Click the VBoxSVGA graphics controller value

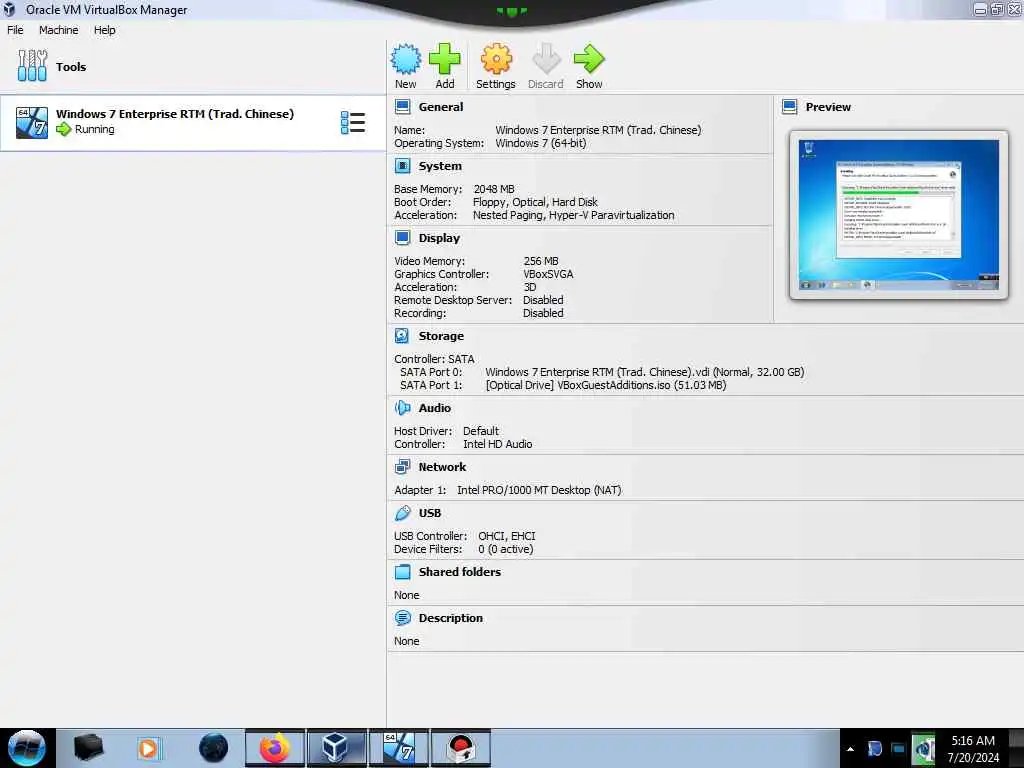pos(548,274)
